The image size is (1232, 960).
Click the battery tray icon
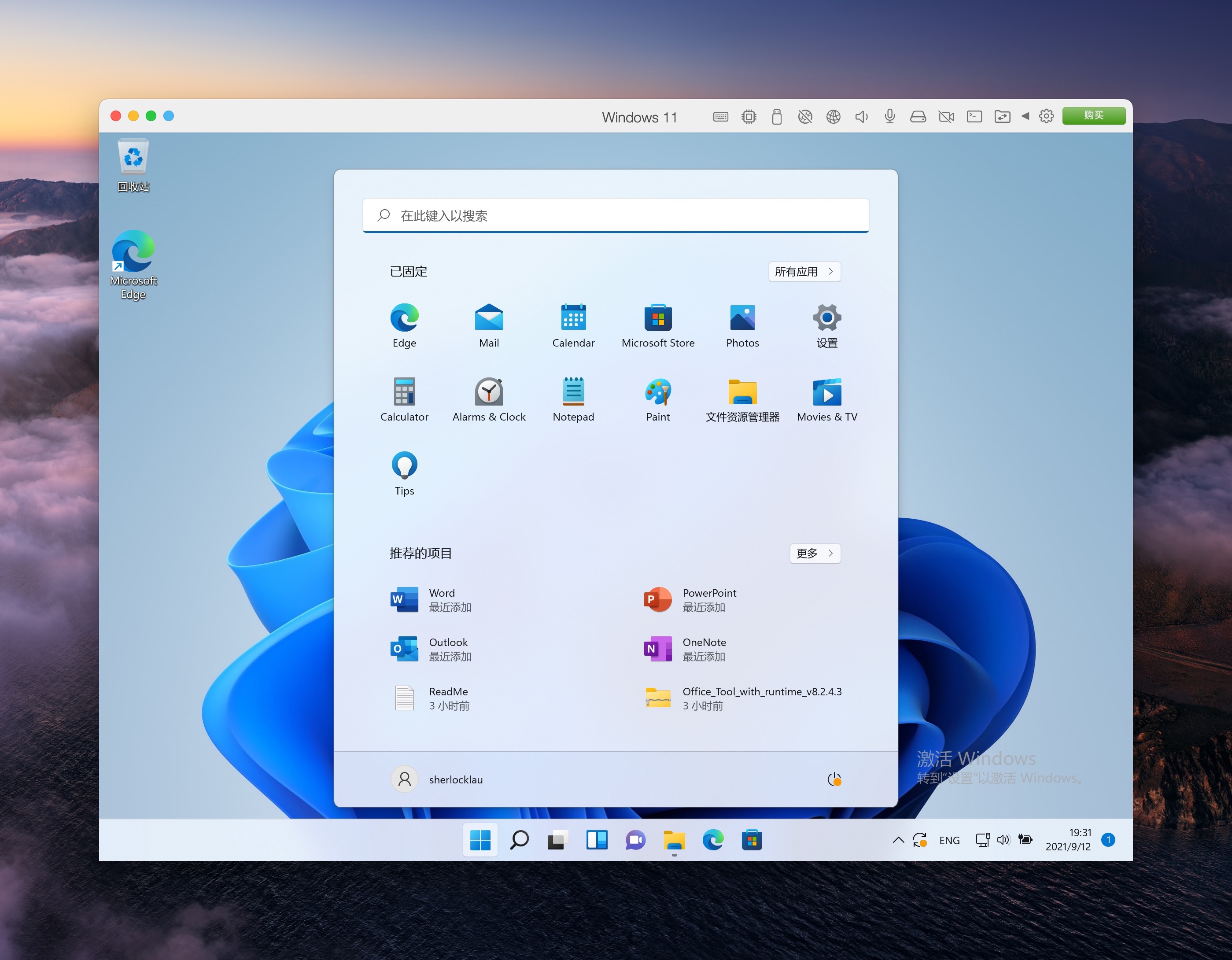(1025, 840)
